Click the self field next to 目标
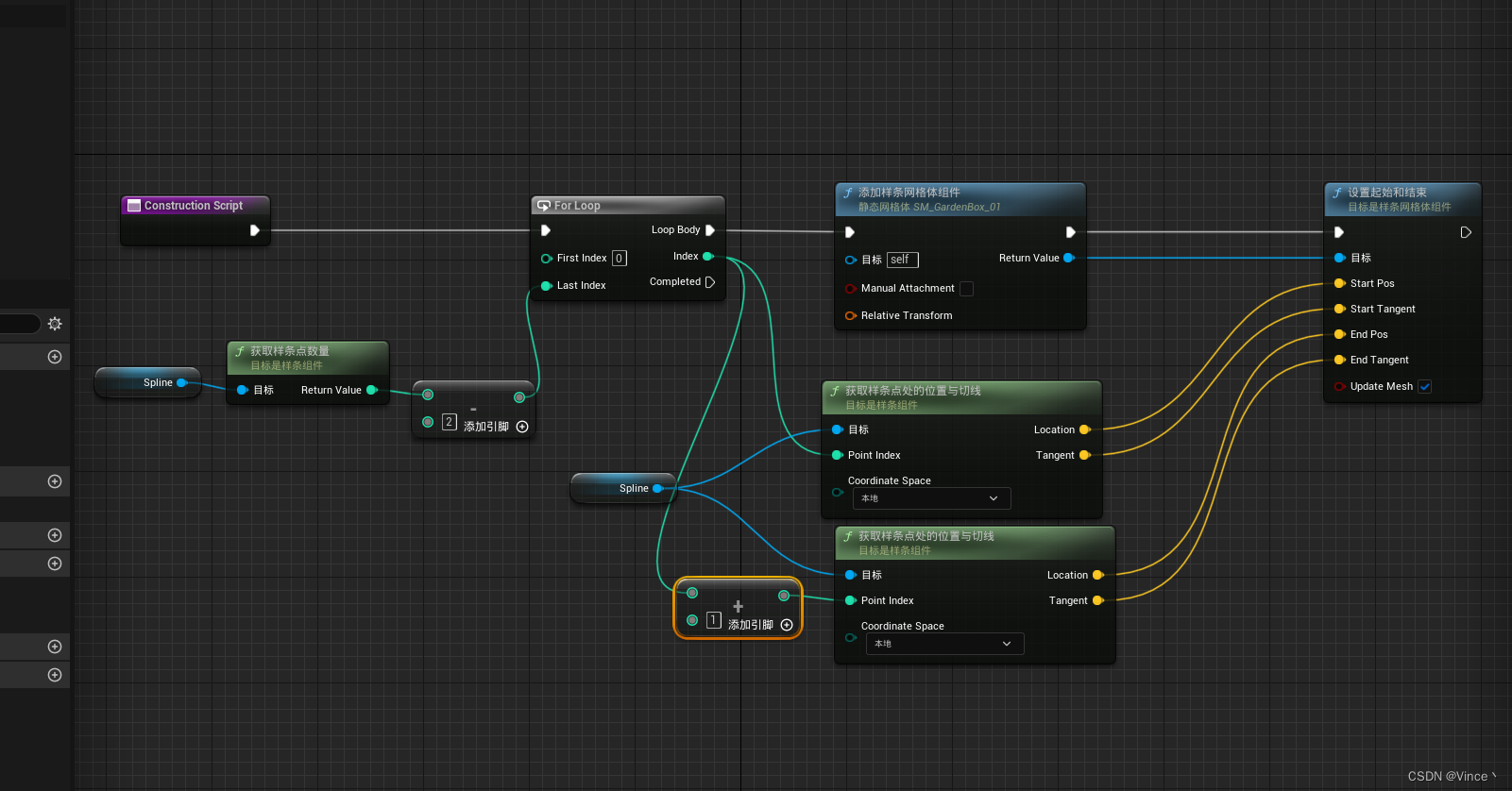This screenshot has height=791, width=1512. [x=902, y=260]
